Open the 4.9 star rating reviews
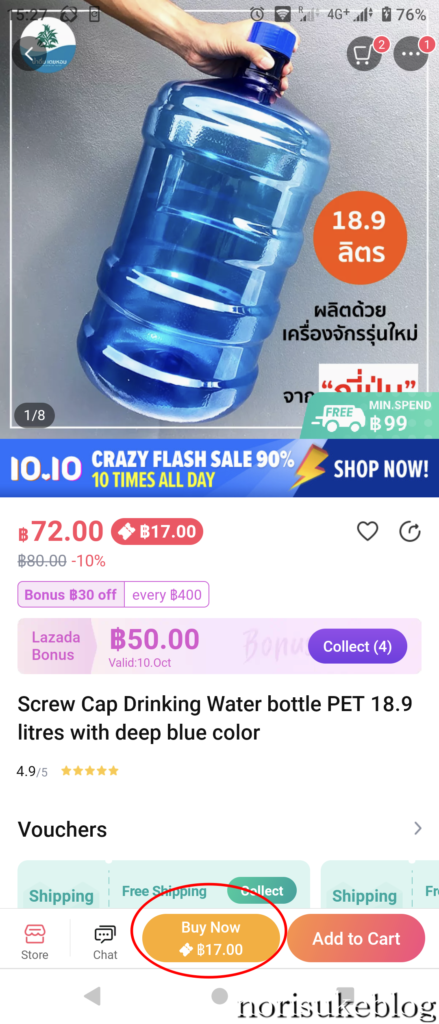This screenshot has height=1024, width=439. point(68,771)
